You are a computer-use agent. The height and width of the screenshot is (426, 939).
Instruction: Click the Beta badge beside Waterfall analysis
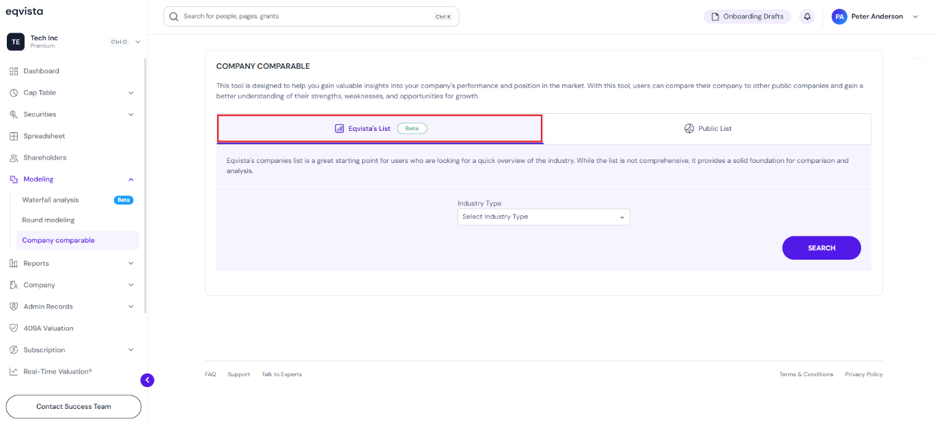(x=124, y=200)
